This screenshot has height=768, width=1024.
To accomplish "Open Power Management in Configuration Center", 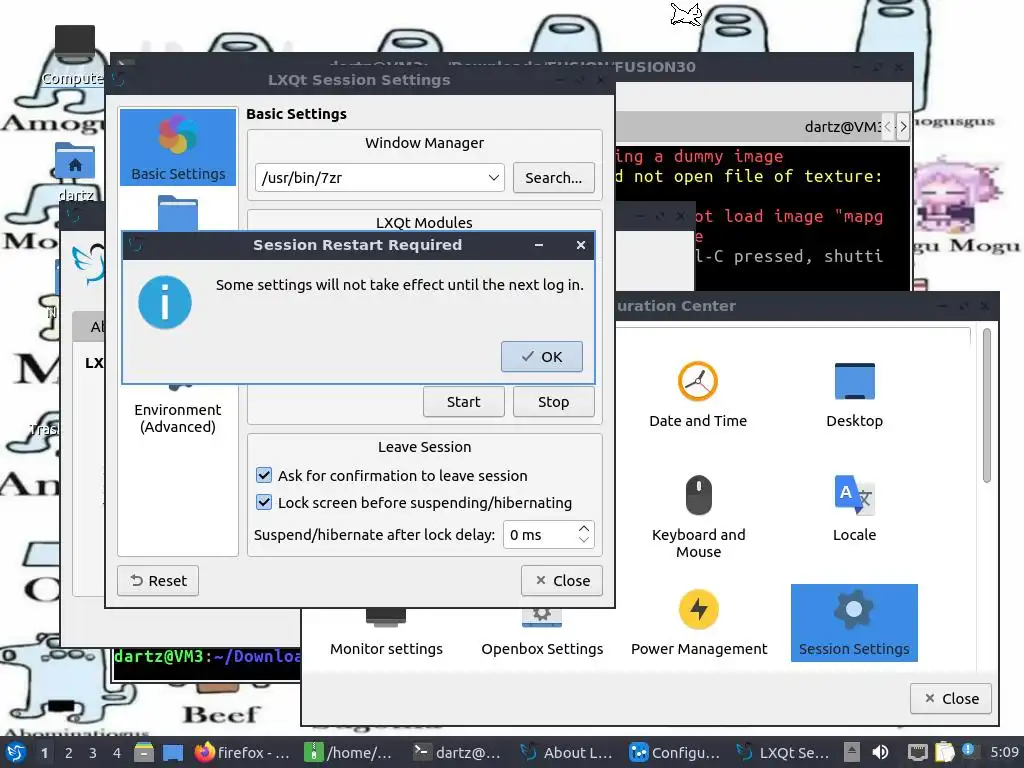I will (699, 623).
